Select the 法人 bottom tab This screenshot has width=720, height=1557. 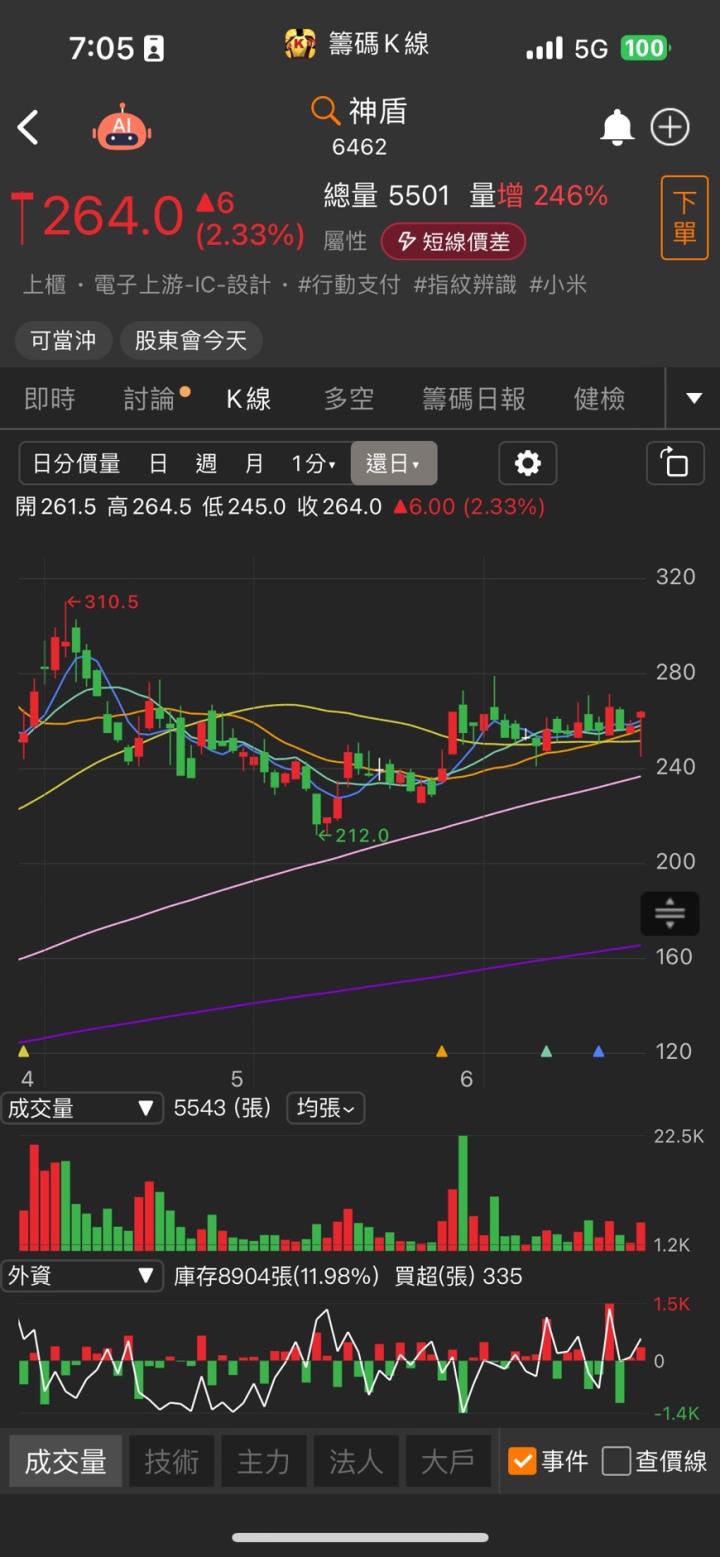(355, 1461)
